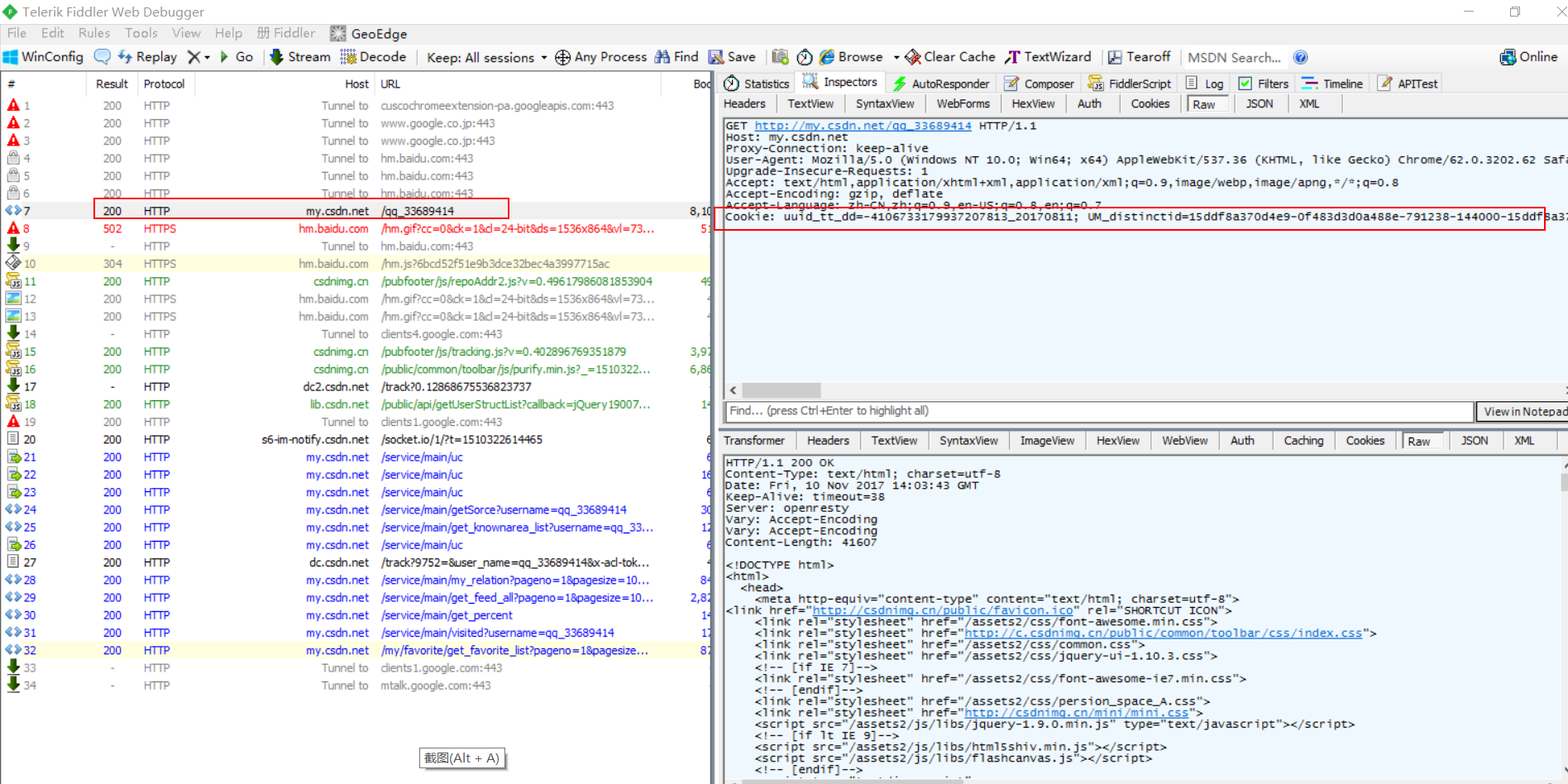Viewport: 1568px width, 784px height.
Task: Open Find sessions tool
Action: (x=676, y=56)
